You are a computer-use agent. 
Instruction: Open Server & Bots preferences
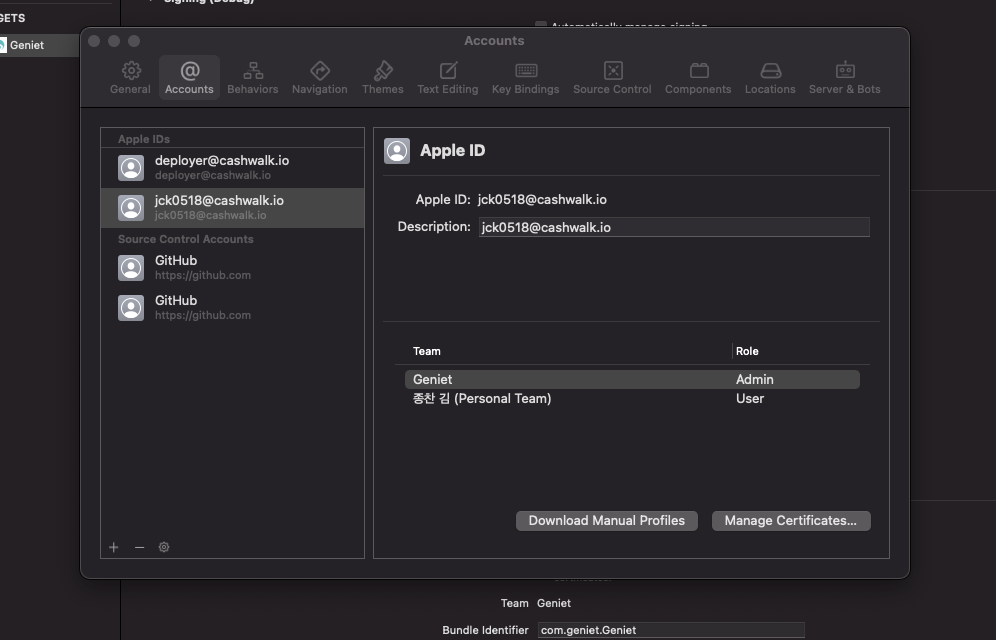pyautogui.click(x=845, y=77)
